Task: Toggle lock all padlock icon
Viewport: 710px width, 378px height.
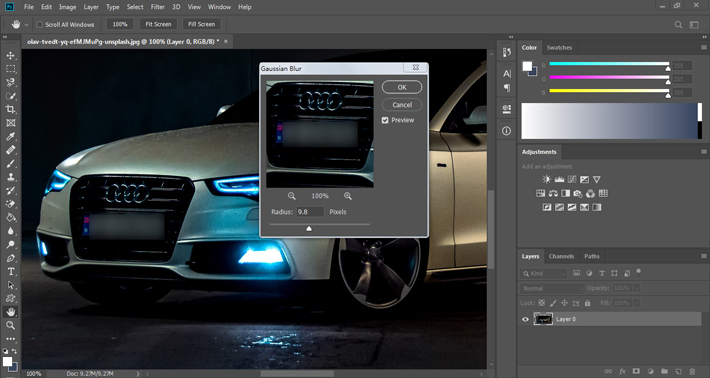Action: click(588, 303)
